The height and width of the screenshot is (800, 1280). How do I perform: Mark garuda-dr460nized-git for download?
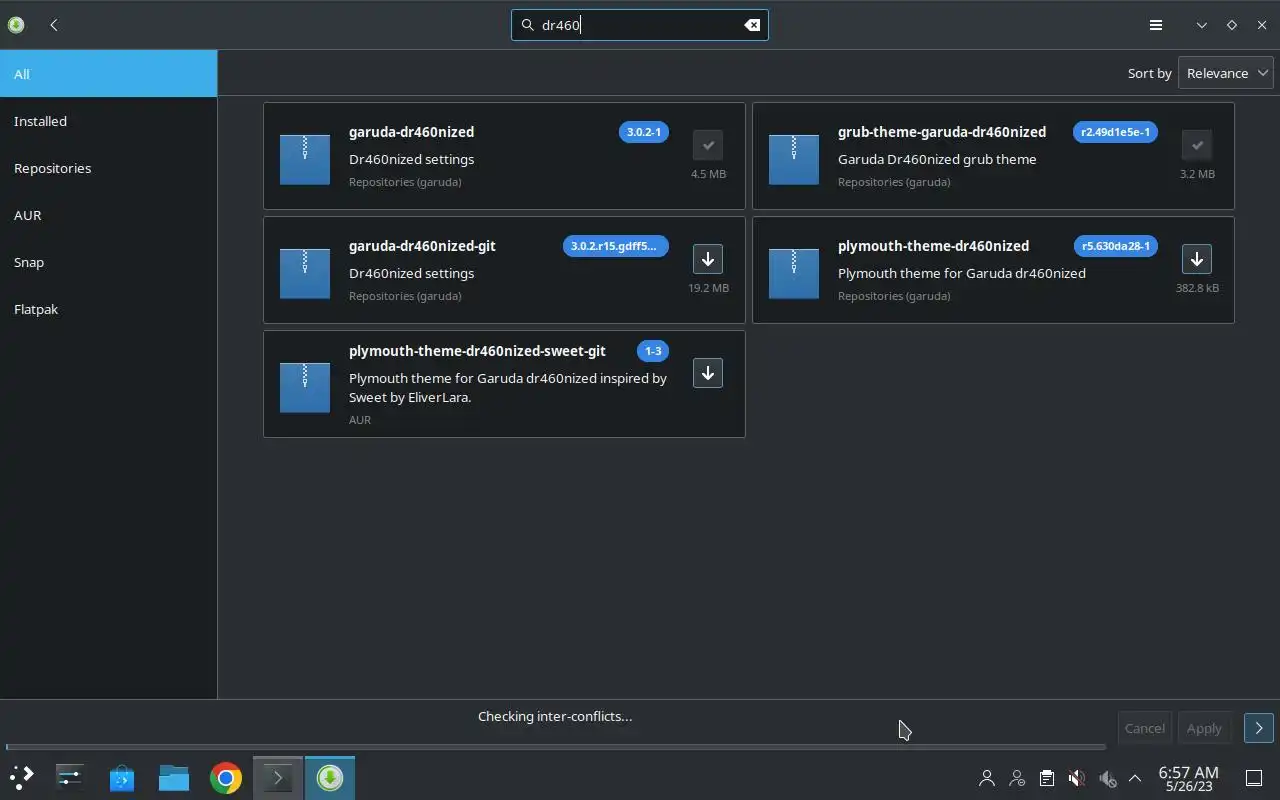coord(708,259)
